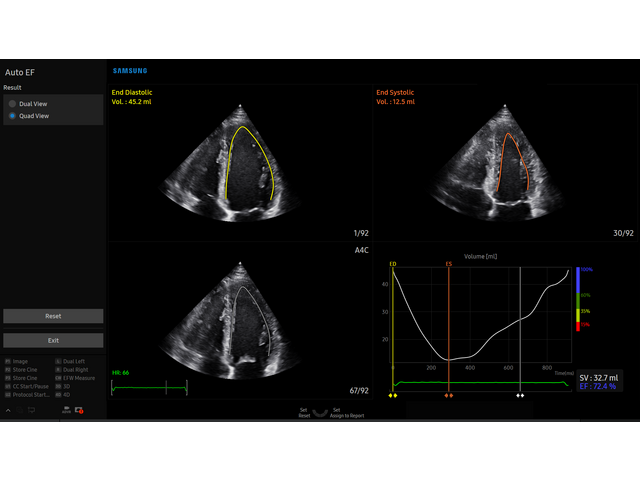Viewport: 640px width, 480px height.
Task: Select the A4C ultrasound cine view
Action: click(x=240, y=320)
